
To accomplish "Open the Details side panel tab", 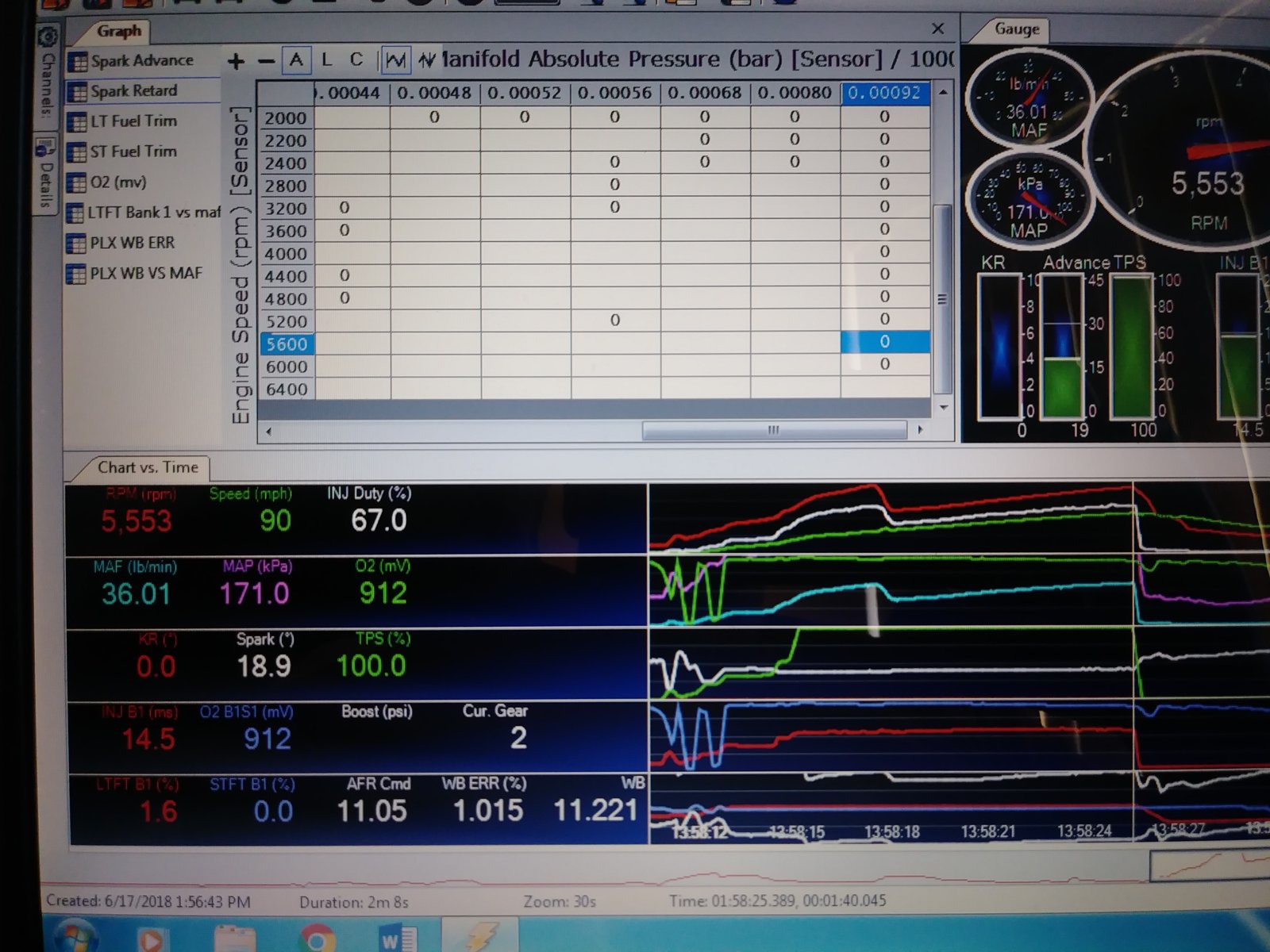I will 45,173.
